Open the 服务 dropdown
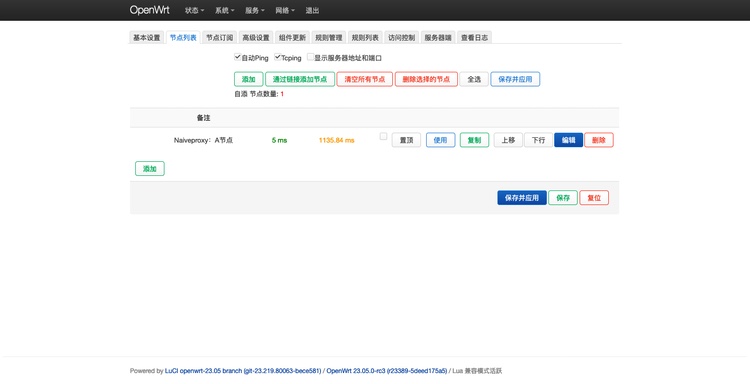The width and height of the screenshot is (750, 384). pos(254,11)
